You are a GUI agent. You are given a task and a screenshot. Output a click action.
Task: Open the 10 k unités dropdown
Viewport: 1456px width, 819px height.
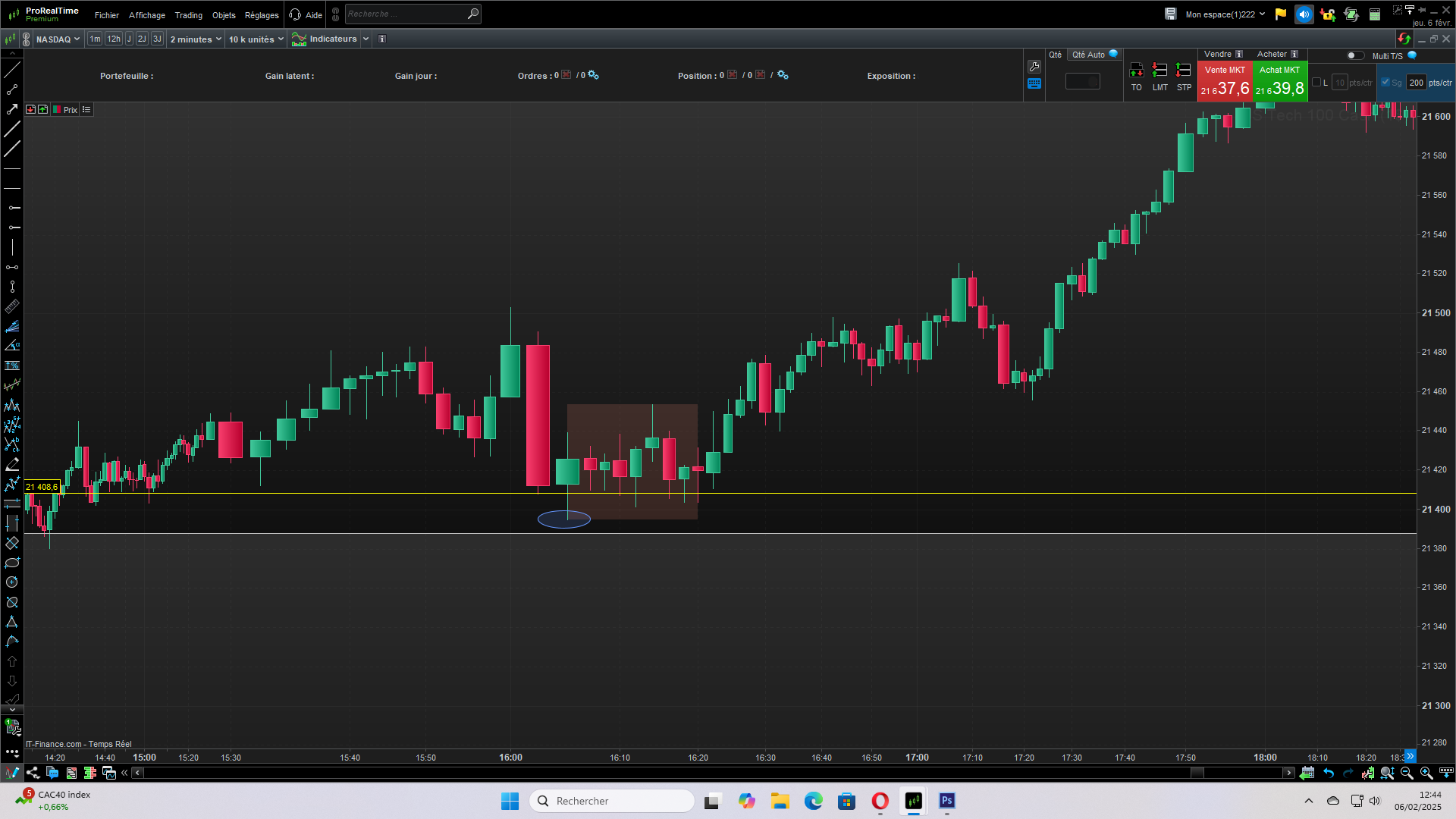click(256, 39)
